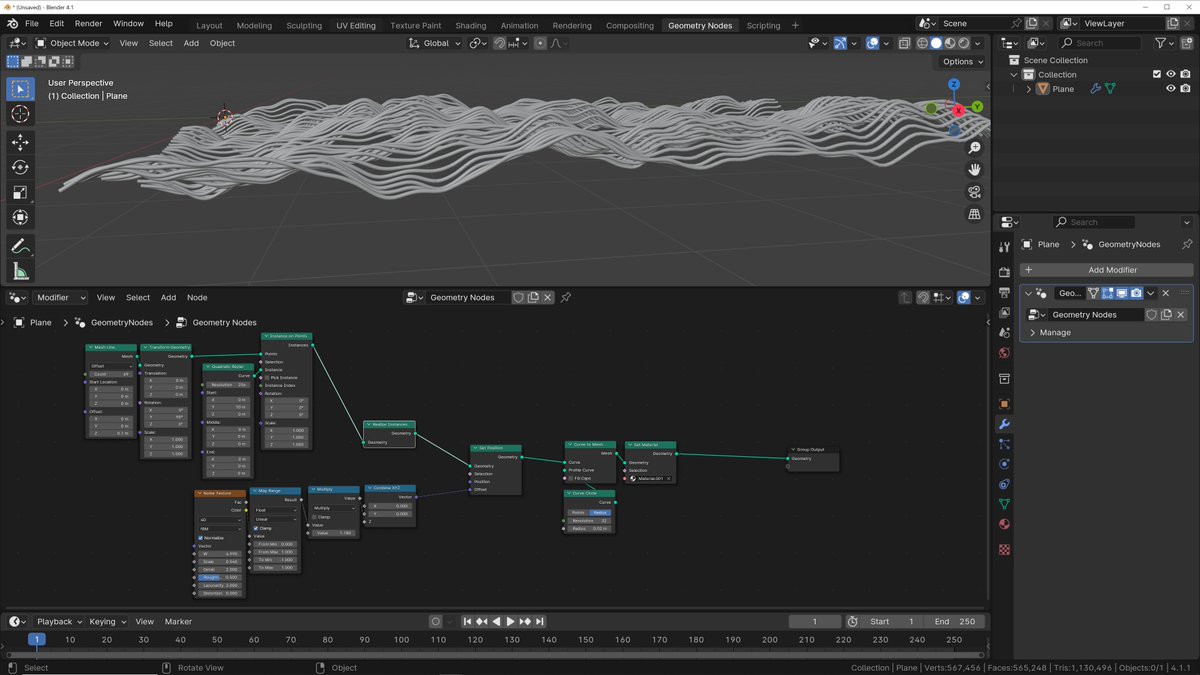Screen dimensions: 1200x675
Task: Disable Plane in renders via camera icon
Action: tap(1185, 88)
